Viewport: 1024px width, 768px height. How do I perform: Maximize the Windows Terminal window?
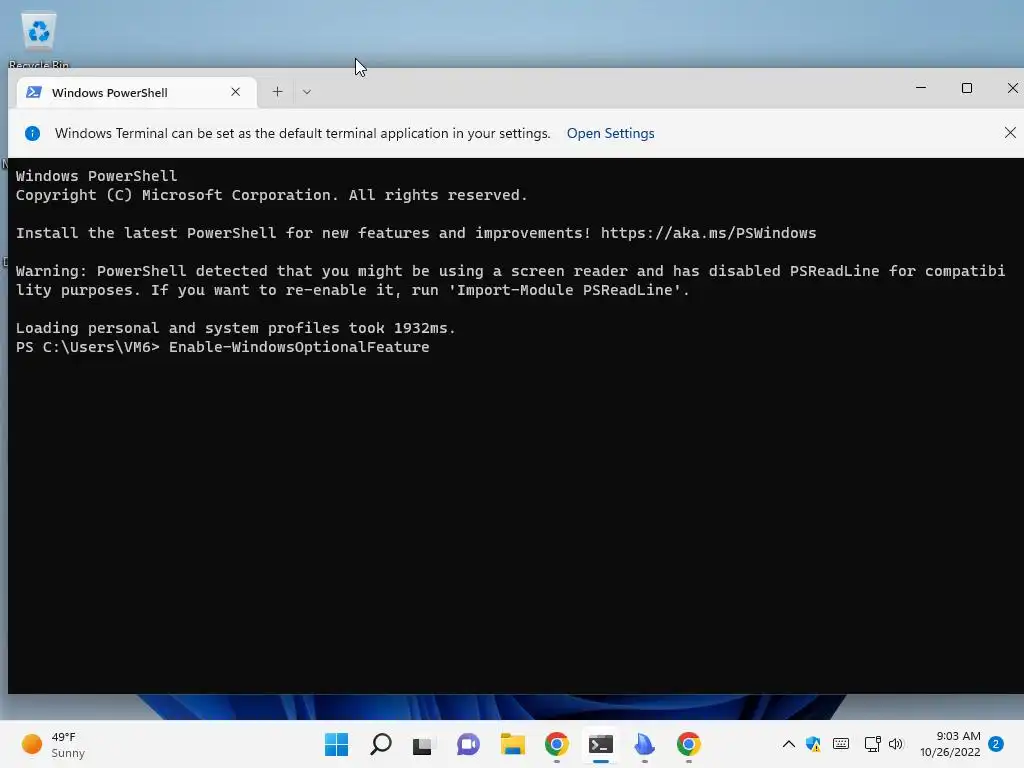pyautogui.click(x=967, y=88)
